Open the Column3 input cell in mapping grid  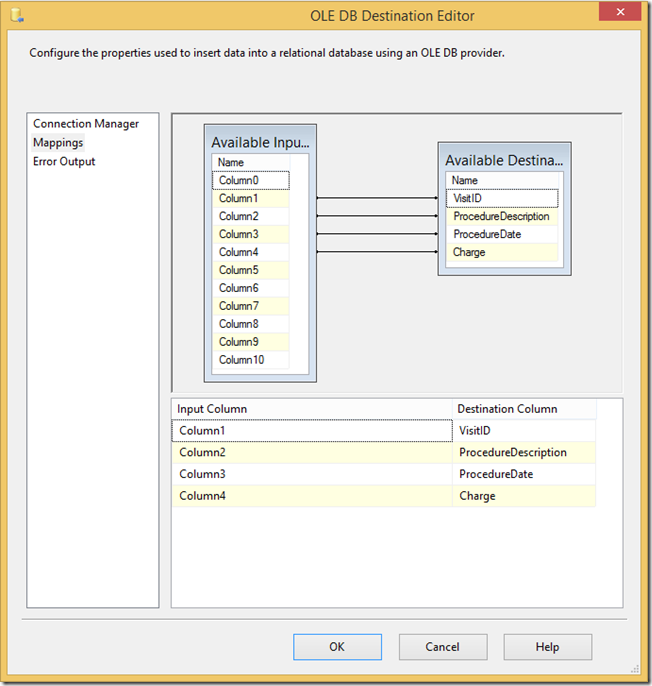[312, 474]
